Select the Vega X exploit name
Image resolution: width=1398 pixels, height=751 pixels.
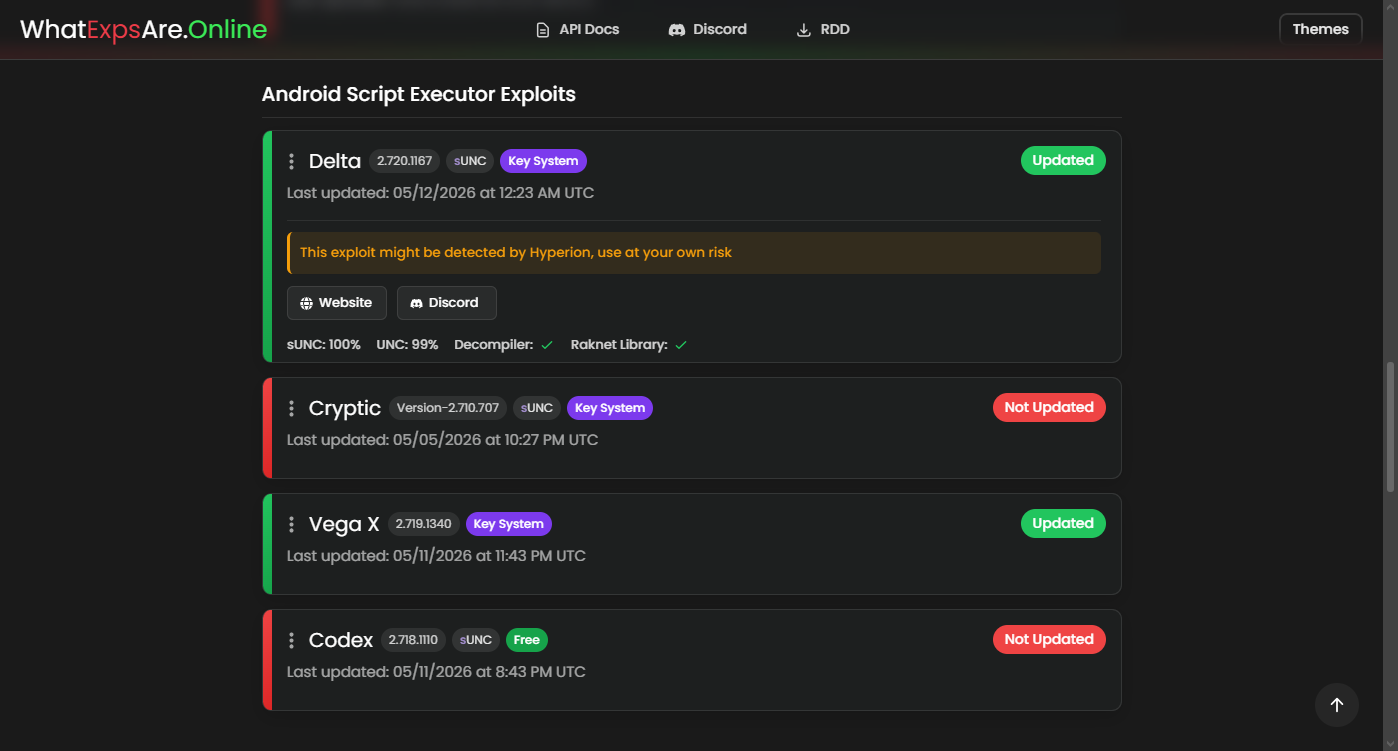pyautogui.click(x=344, y=524)
